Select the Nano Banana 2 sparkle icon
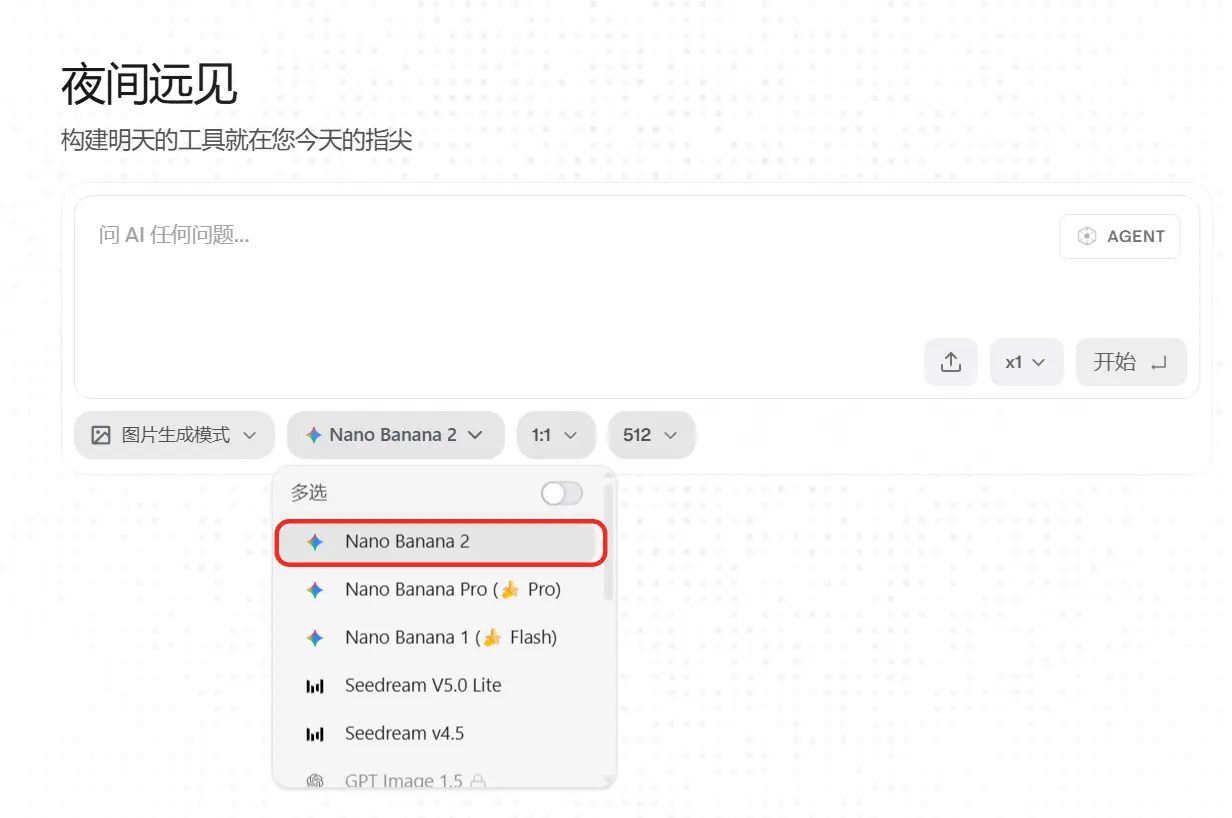This screenshot has height=818, width=1232. click(x=317, y=542)
